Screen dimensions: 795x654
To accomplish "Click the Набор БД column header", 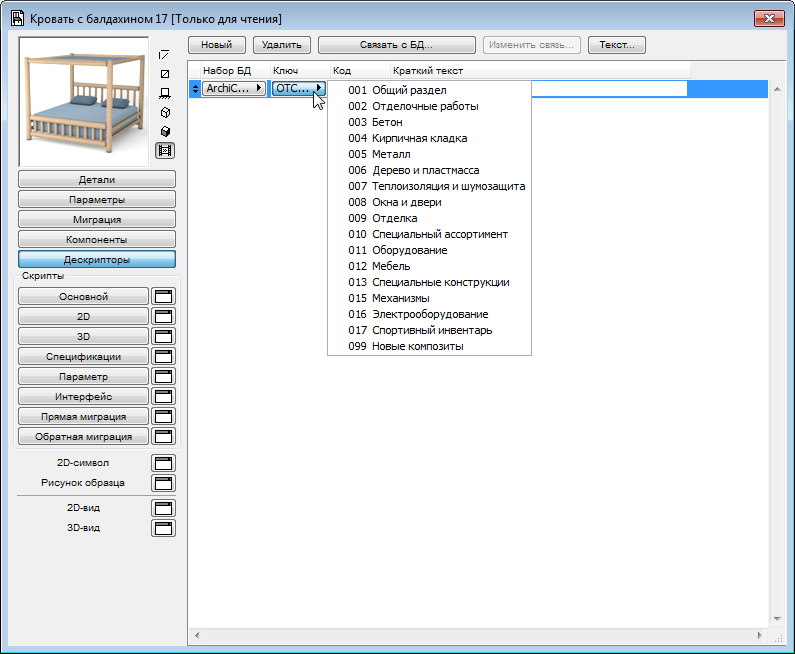I will (235, 71).
